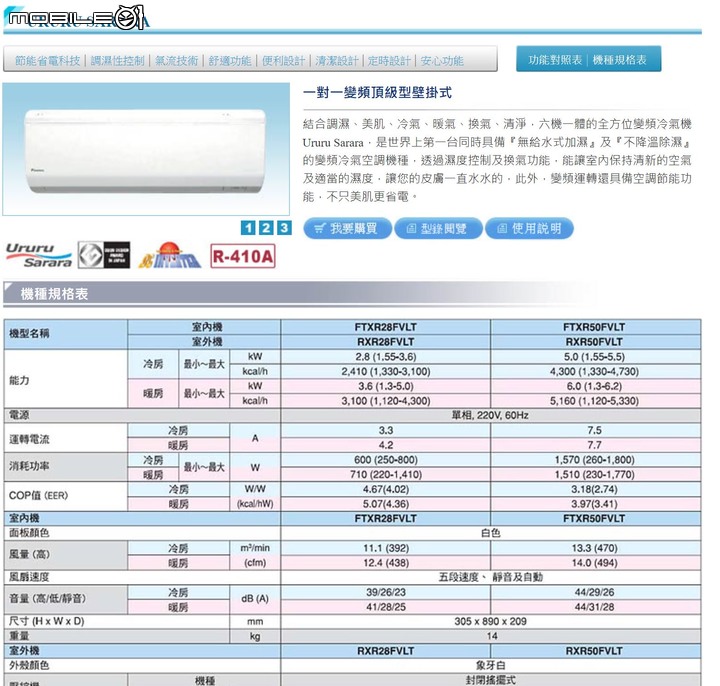Click the power value 600 (250-800)
Screen dimensions: 720x686
[x=386, y=460]
